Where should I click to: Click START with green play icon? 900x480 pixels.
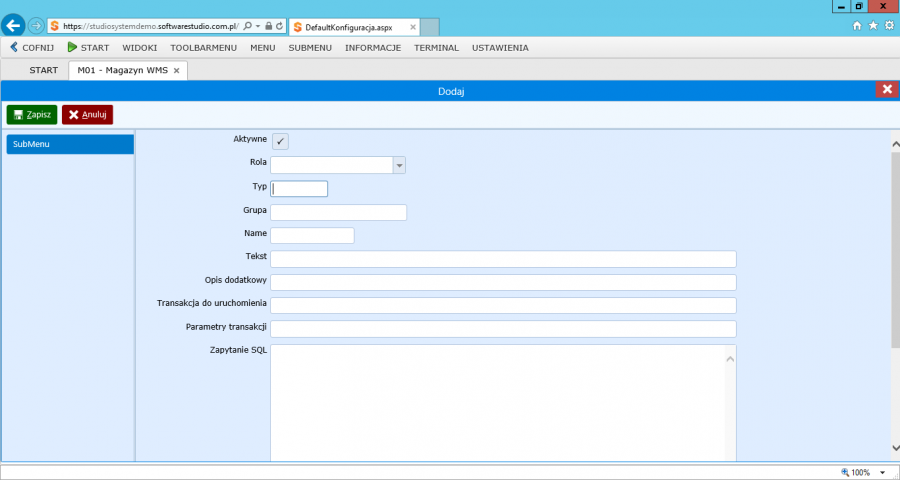tap(88, 48)
